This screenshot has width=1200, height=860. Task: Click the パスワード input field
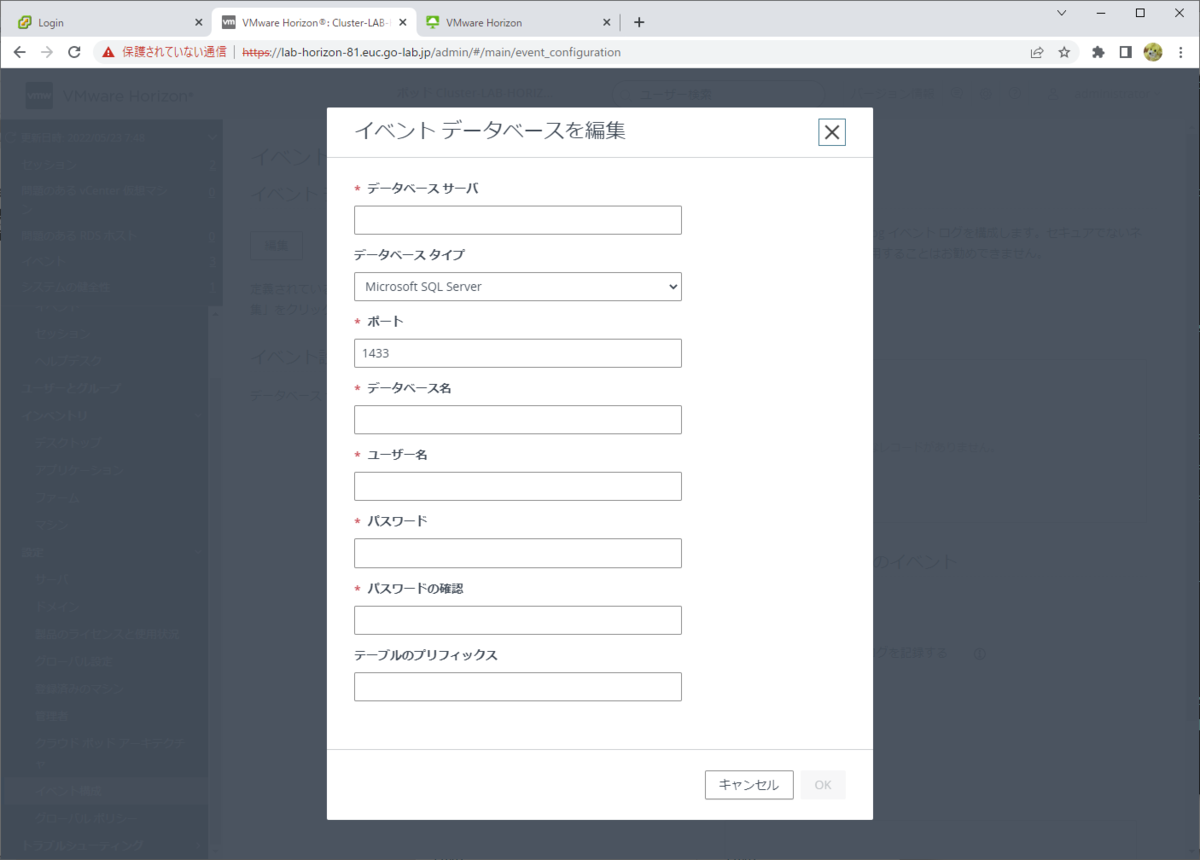(518, 553)
